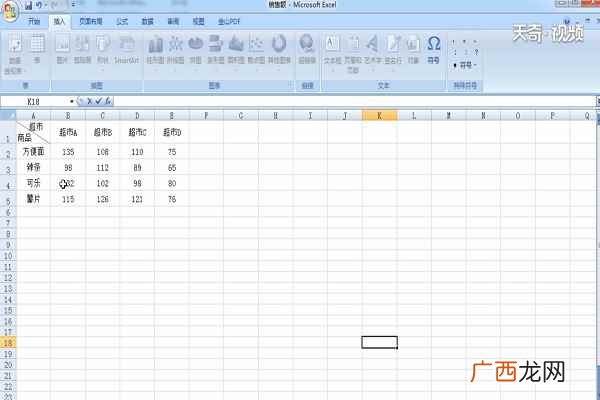
Task: Select the 超市B header cell
Action: pyautogui.click(x=103, y=132)
